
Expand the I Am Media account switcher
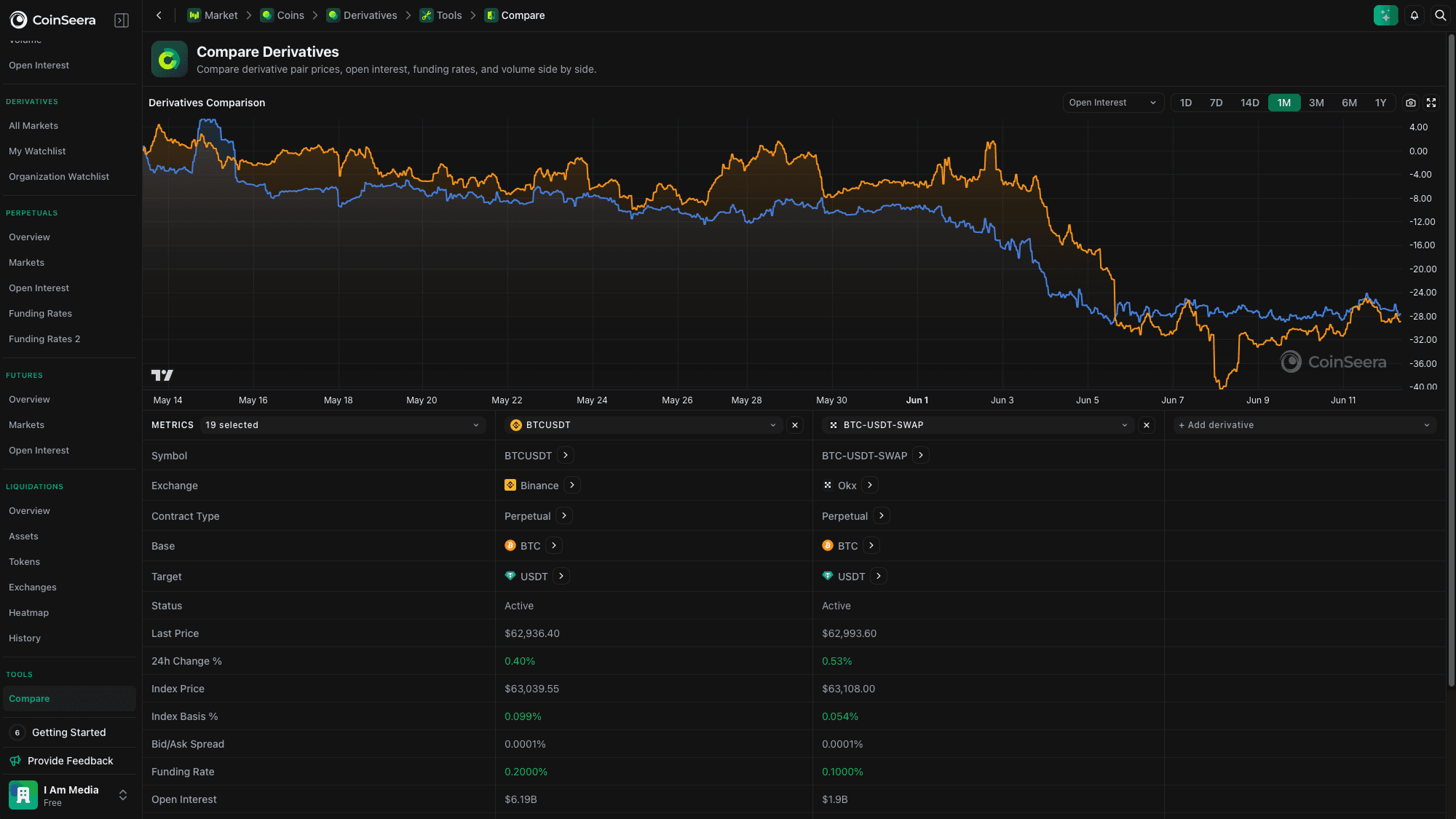(x=123, y=795)
